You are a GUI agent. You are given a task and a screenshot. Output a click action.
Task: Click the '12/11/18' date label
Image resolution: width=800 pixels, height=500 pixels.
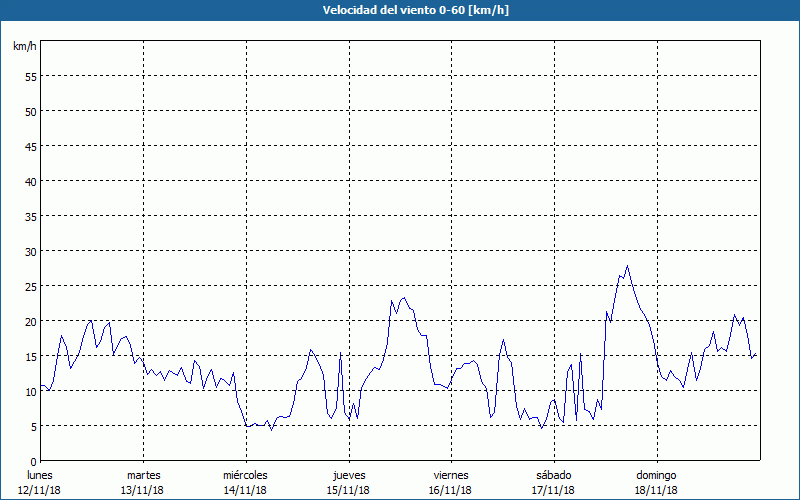tap(39, 490)
